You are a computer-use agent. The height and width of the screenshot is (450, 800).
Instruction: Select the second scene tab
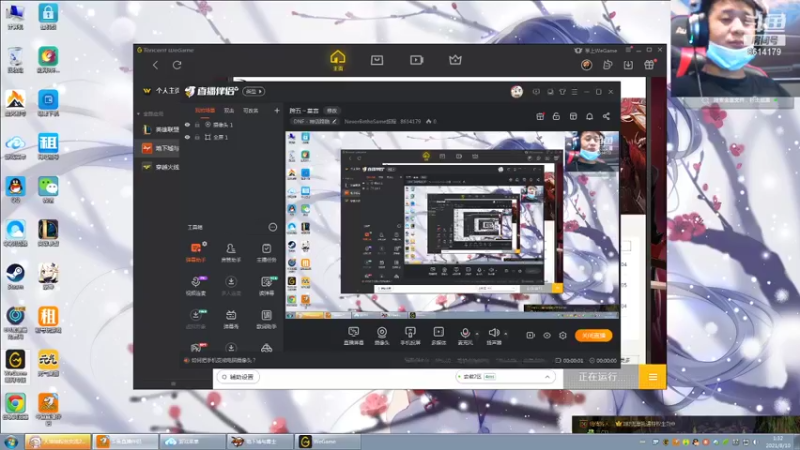coord(229,110)
